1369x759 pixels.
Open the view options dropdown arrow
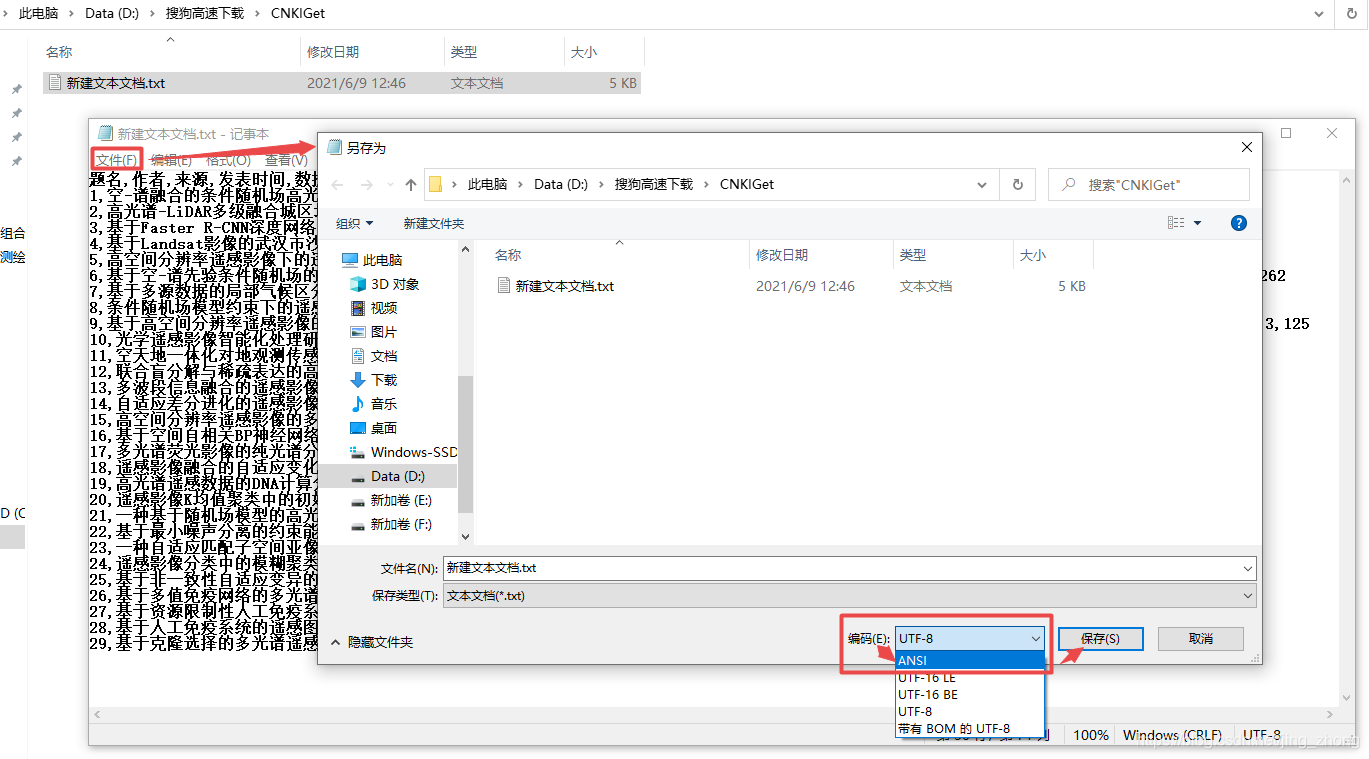[x=1198, y=223]
